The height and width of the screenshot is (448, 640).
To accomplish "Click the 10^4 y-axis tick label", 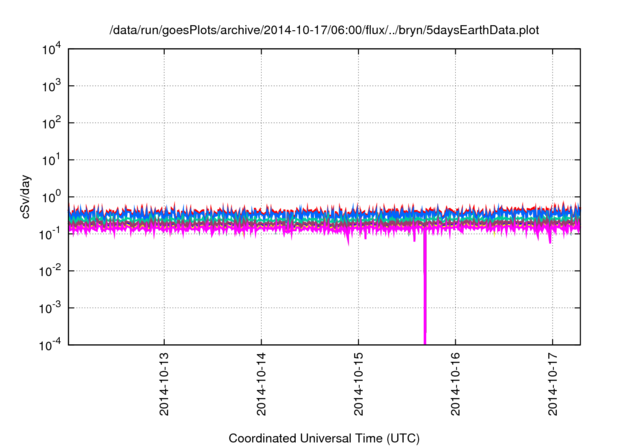I will [x=52, y=50].
